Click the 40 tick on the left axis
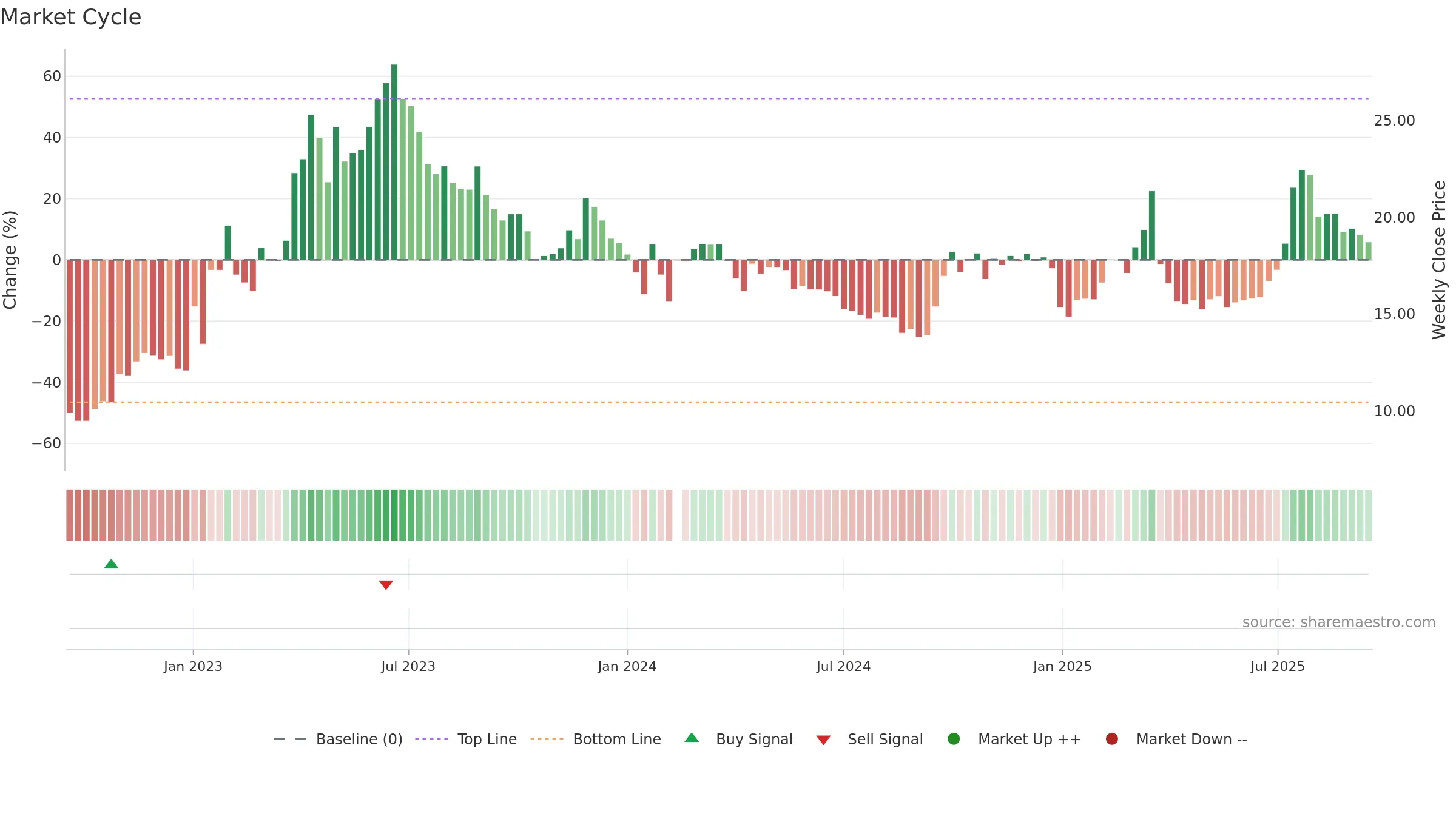Viewport: 1456px width, 819px height. pos(52,138)
